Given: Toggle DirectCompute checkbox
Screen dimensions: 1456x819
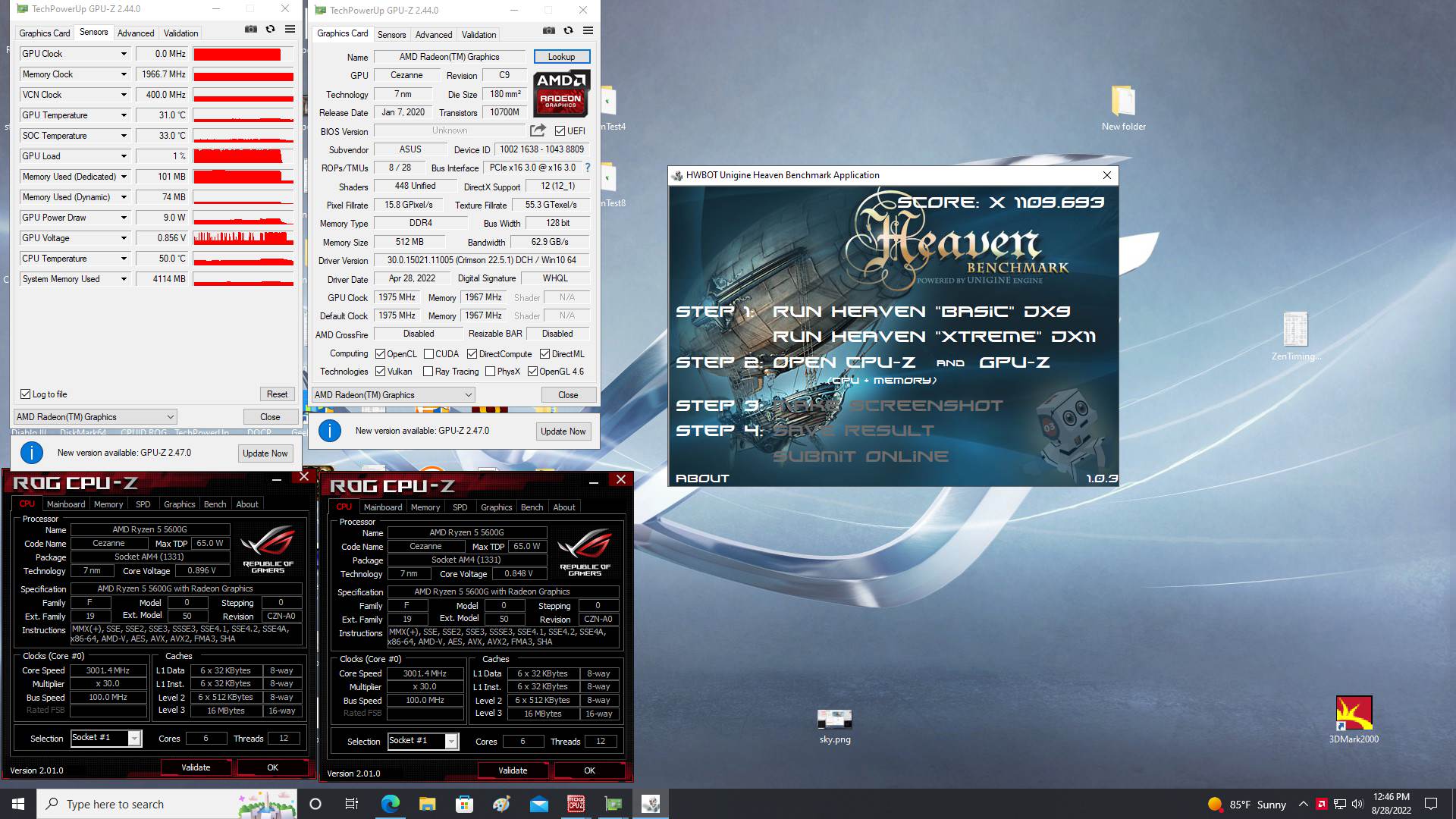Looking at the screenshot, I should tap(472, 354).
